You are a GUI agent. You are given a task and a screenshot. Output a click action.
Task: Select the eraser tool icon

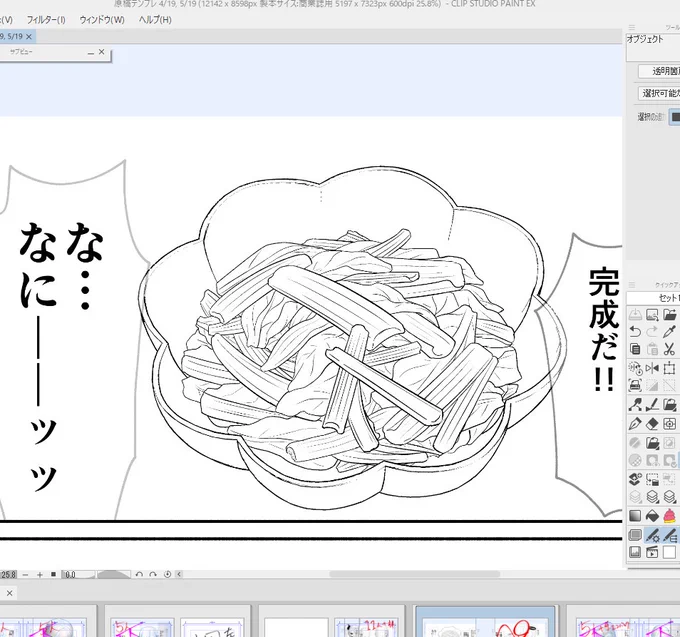pos(652,424)
